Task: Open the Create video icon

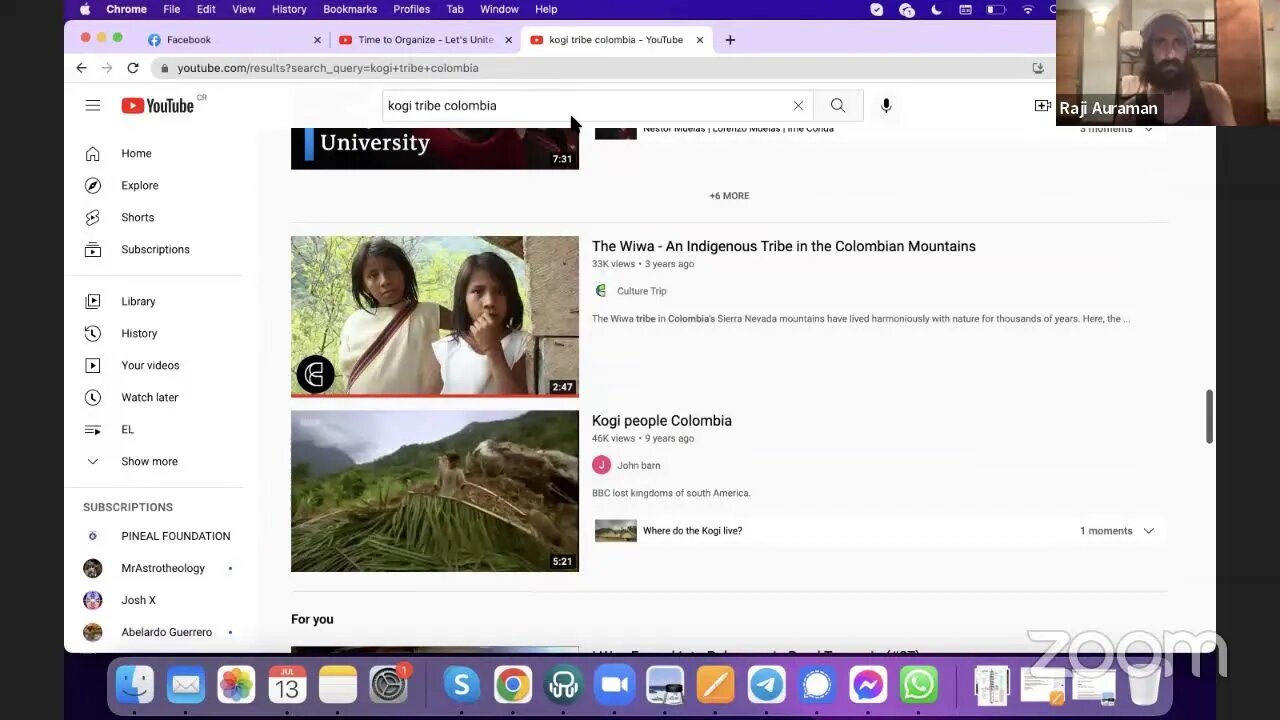Action: pyautogui.click(x=1042, y=105)
